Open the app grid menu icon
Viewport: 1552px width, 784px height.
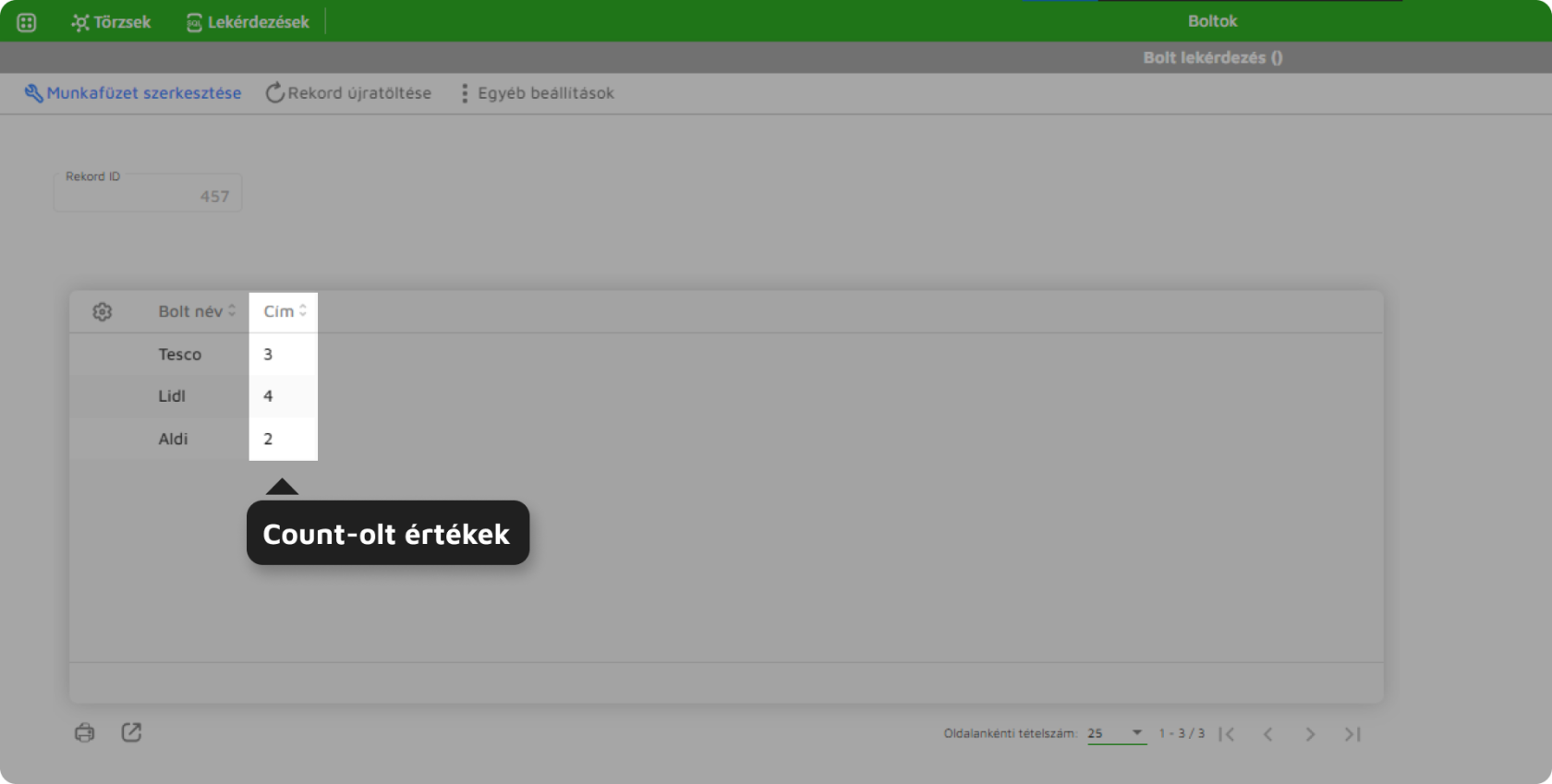[27, 22]
